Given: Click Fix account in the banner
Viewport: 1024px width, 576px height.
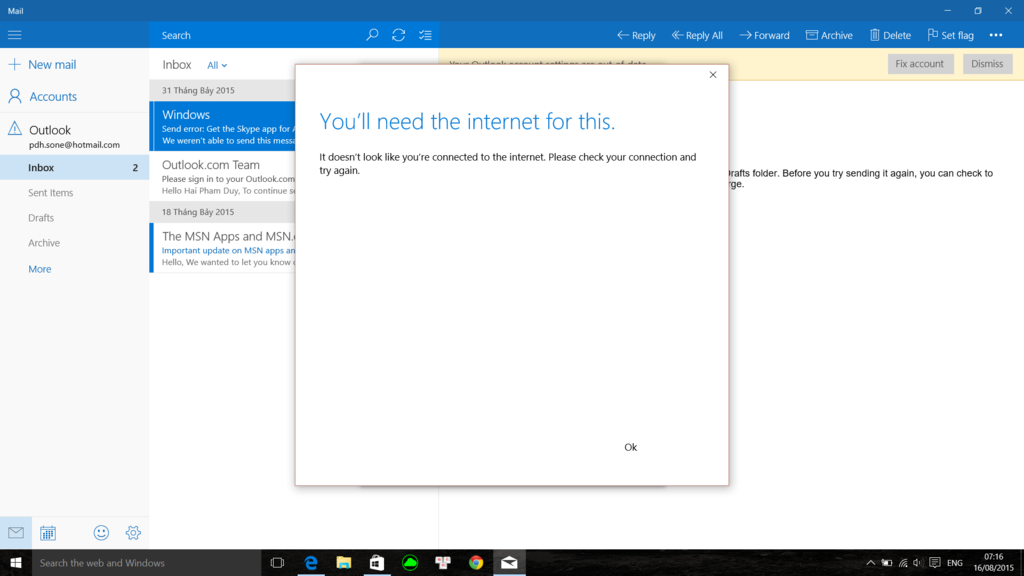Looking at the screenshot, I should pyautogui.click(x=920, y=64).
